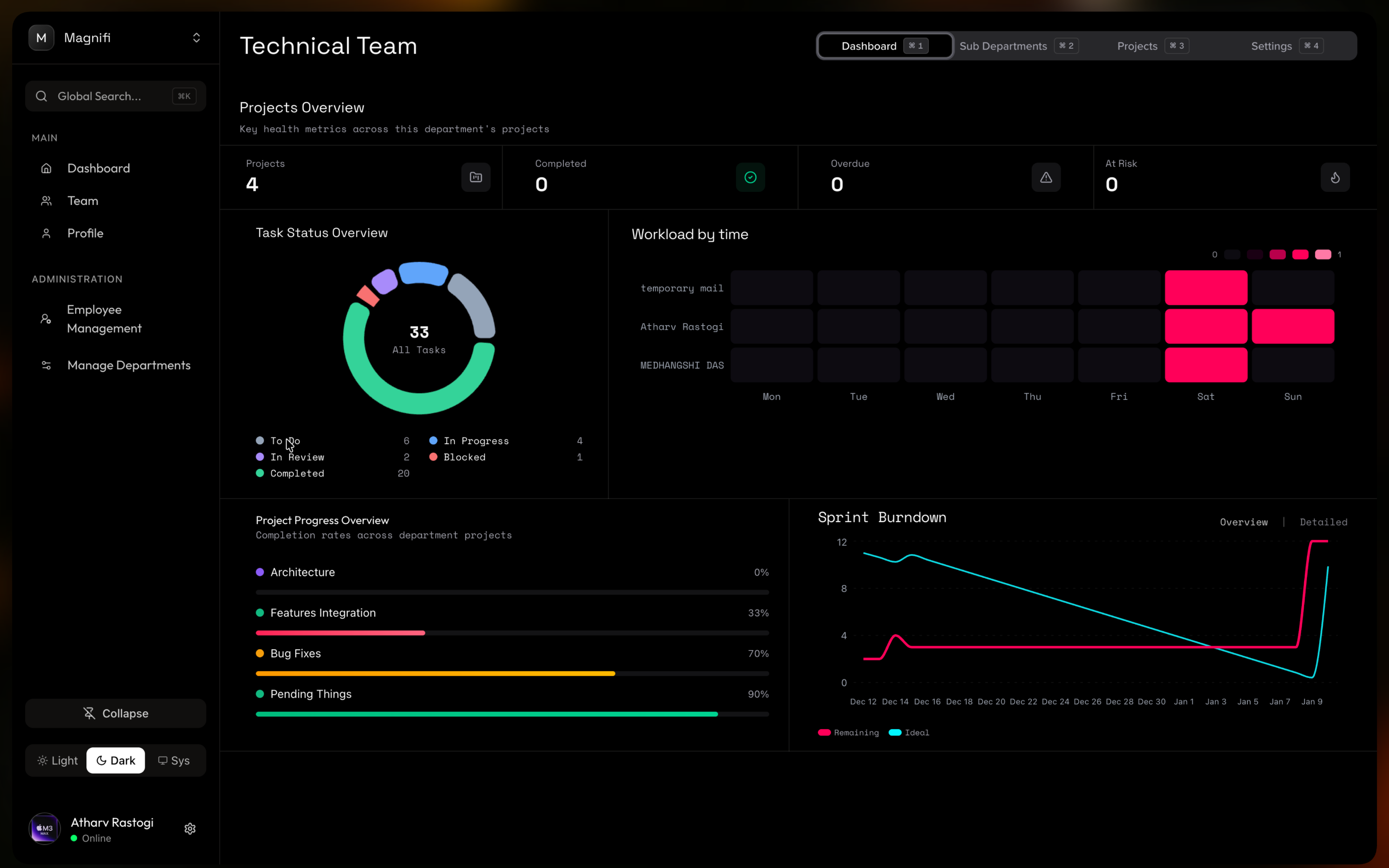Click the Completed checkmark status icon
The image size is (1389, 868).
coord(749,177)
